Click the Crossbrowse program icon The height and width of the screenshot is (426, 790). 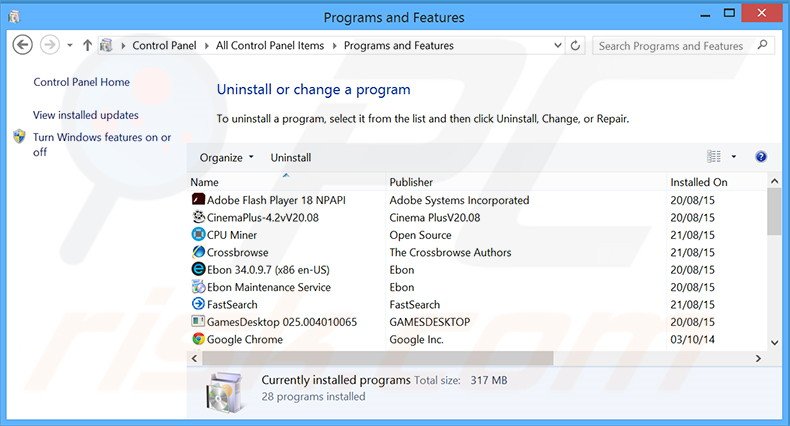click(x=199, y=252)
